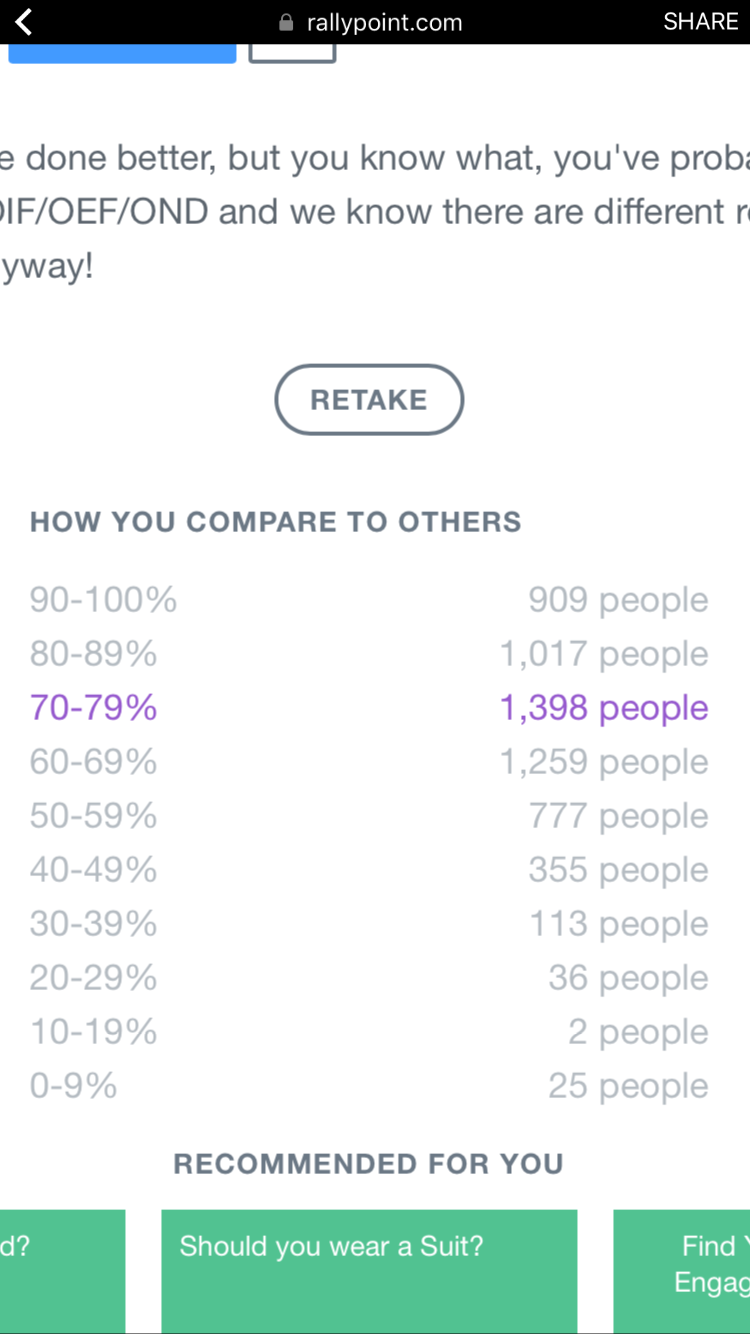This screenshot has width=750, height=1334.
Task: Tap the padlock icon beside the URL
Action: click(286, 22)
